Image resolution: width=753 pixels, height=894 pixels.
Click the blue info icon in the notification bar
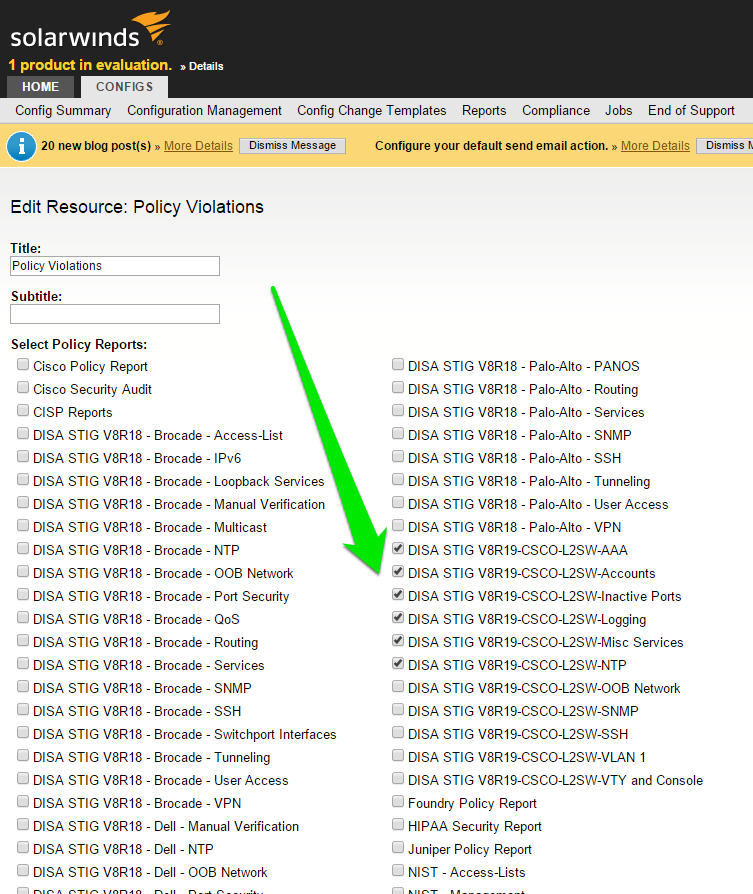point(22,147)
